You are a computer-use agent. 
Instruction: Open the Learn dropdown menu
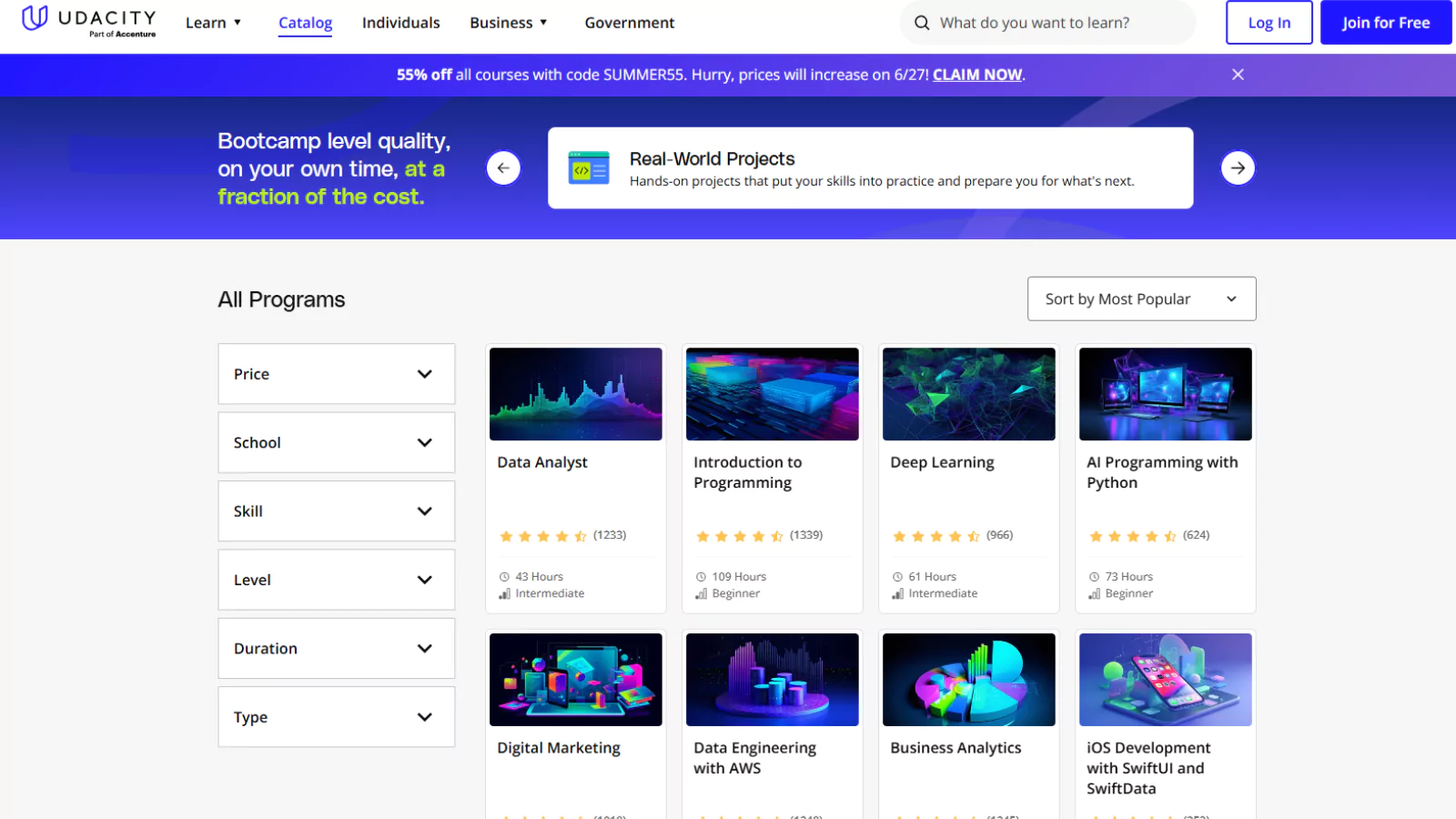213,23
